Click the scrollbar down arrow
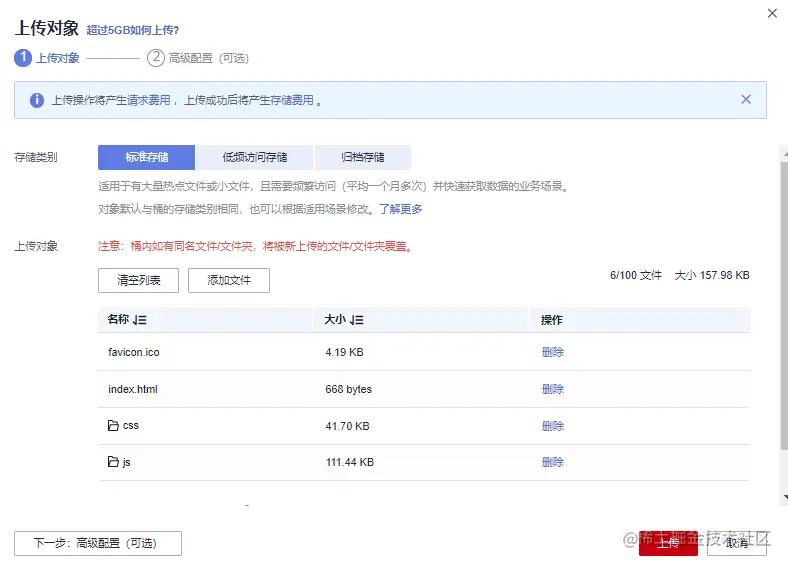The width and height of the screenshot is (788, 565). [785, 497]
